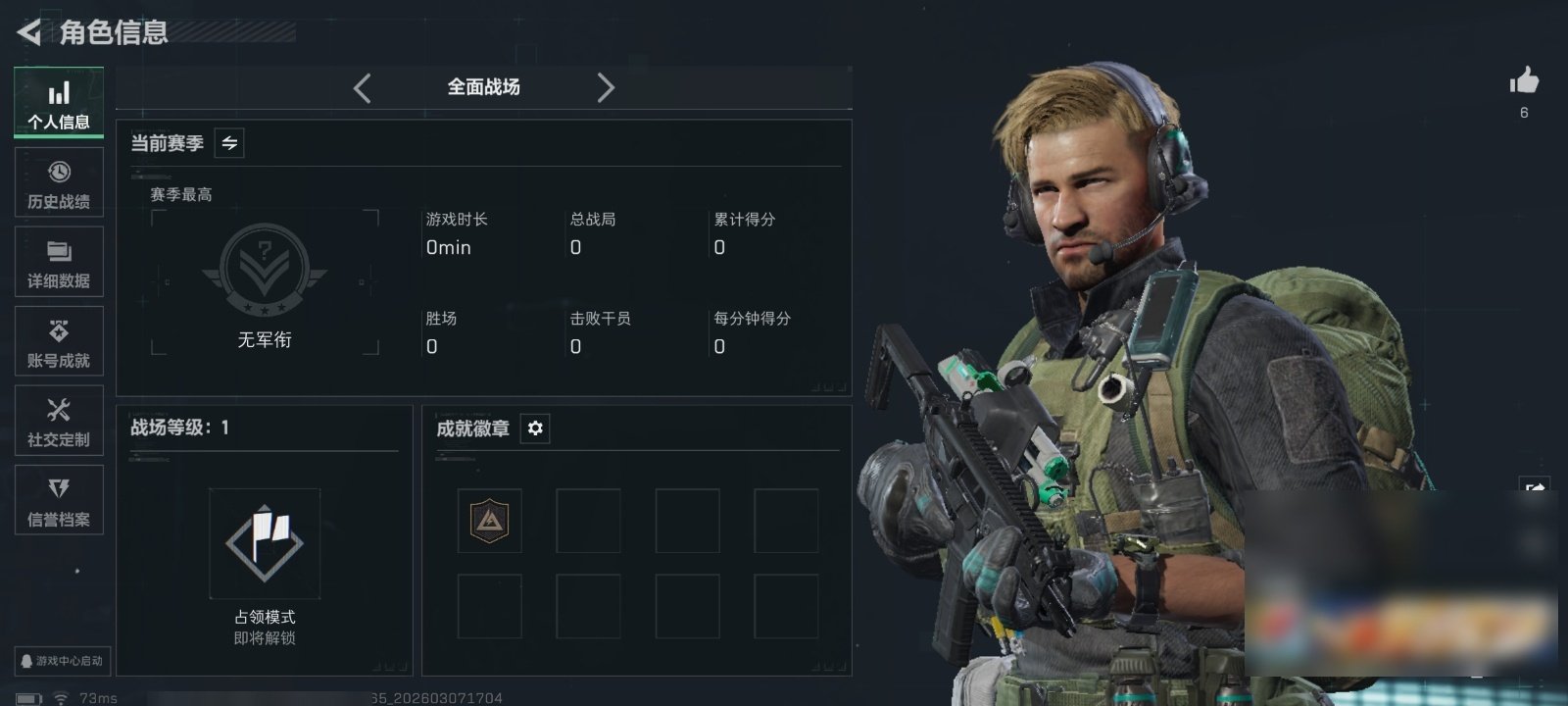Open 成就徽章 settings gear
The height and width of the screenshot is (706, 1568).
pyautogui.click(x=535, y=429)
